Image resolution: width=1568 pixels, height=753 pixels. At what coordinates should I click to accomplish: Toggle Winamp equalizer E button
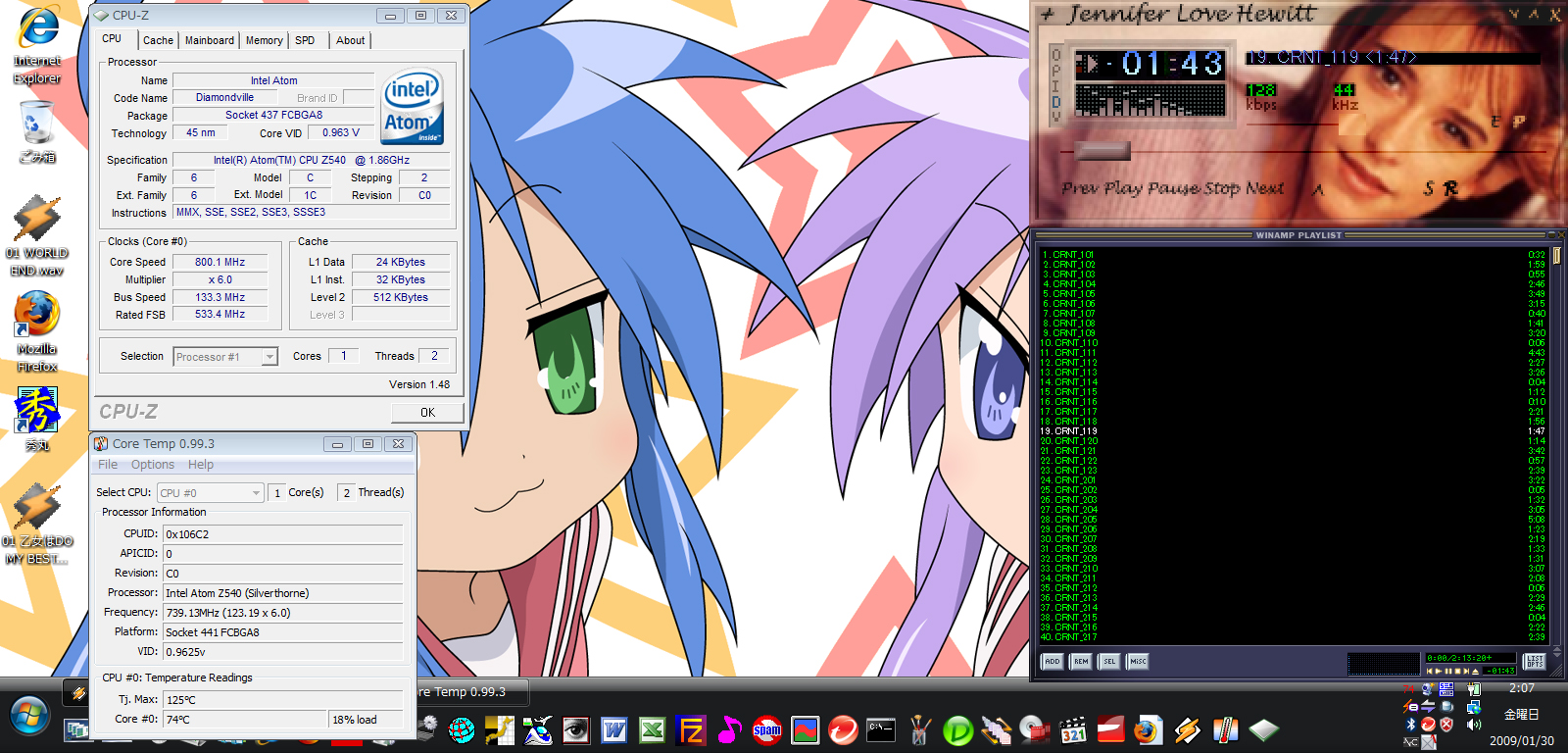[x=1495, y=122]
